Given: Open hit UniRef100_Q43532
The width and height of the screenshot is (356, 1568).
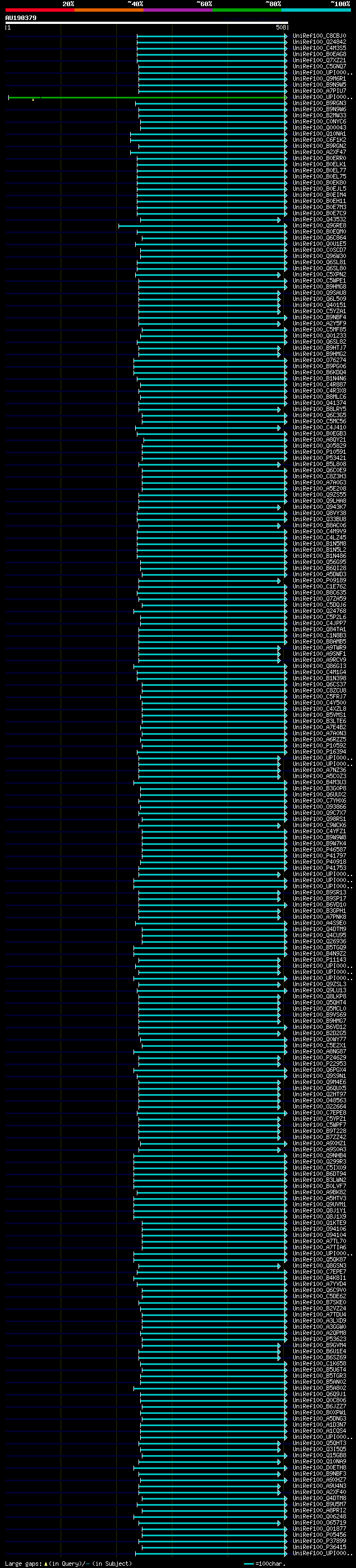Looking at the screenshot, I should [x=319, y=220].
